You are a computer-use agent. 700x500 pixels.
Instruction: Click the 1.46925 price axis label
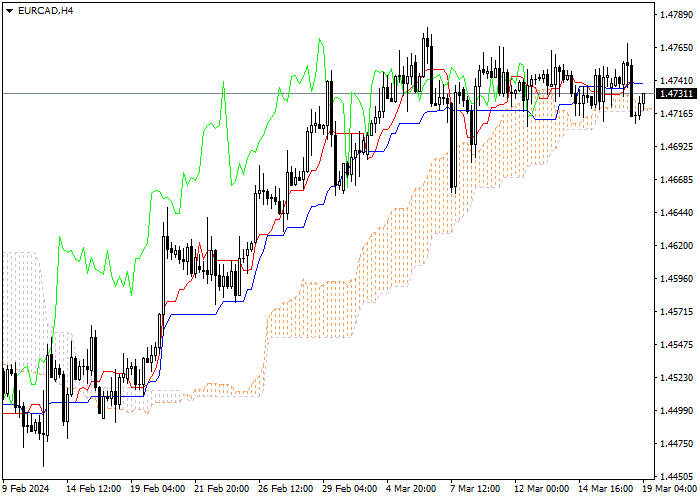677,147
